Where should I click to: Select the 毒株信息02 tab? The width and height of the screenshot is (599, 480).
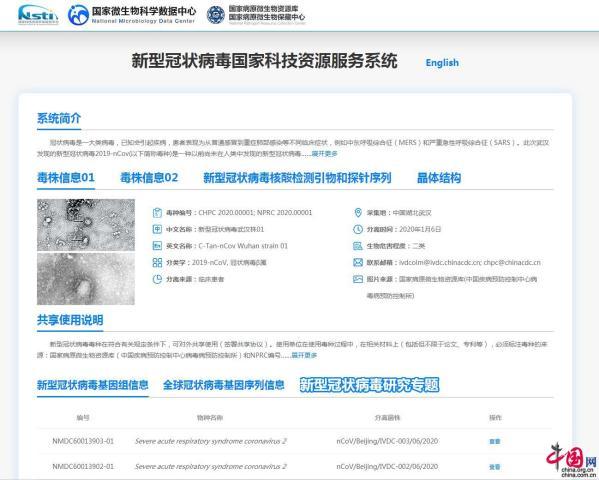coord(149,178)
